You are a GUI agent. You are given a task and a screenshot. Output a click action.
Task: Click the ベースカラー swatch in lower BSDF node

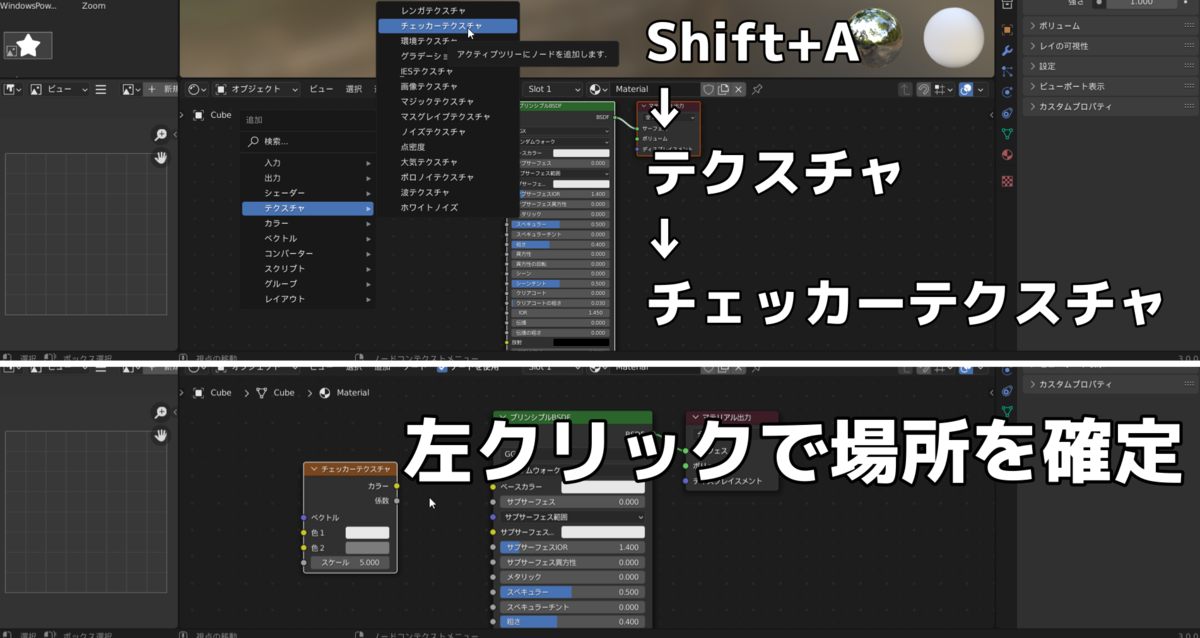click(603, 487)
